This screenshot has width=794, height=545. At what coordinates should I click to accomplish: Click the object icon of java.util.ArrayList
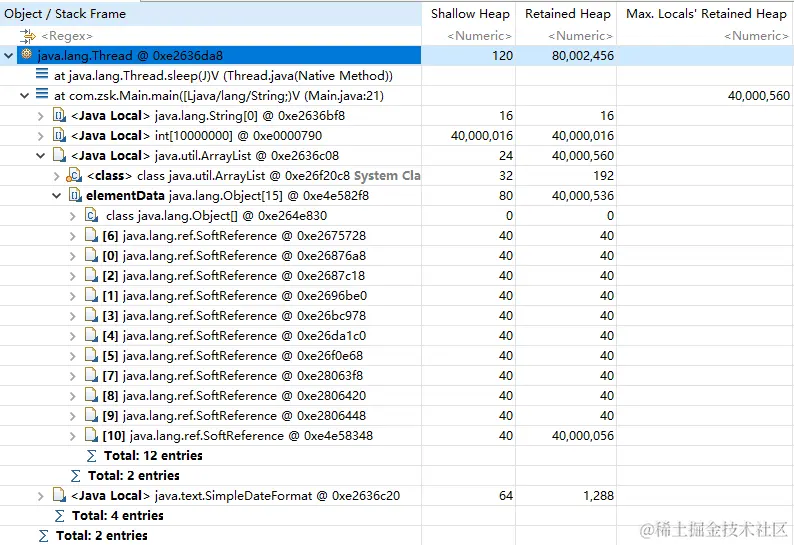[59, 155]
